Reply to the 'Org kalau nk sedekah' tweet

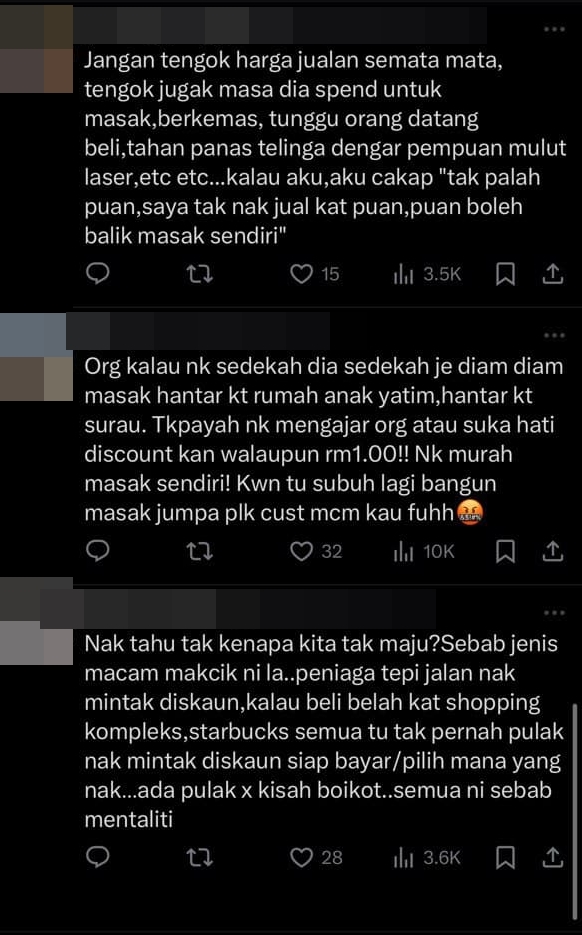[98, 551]
